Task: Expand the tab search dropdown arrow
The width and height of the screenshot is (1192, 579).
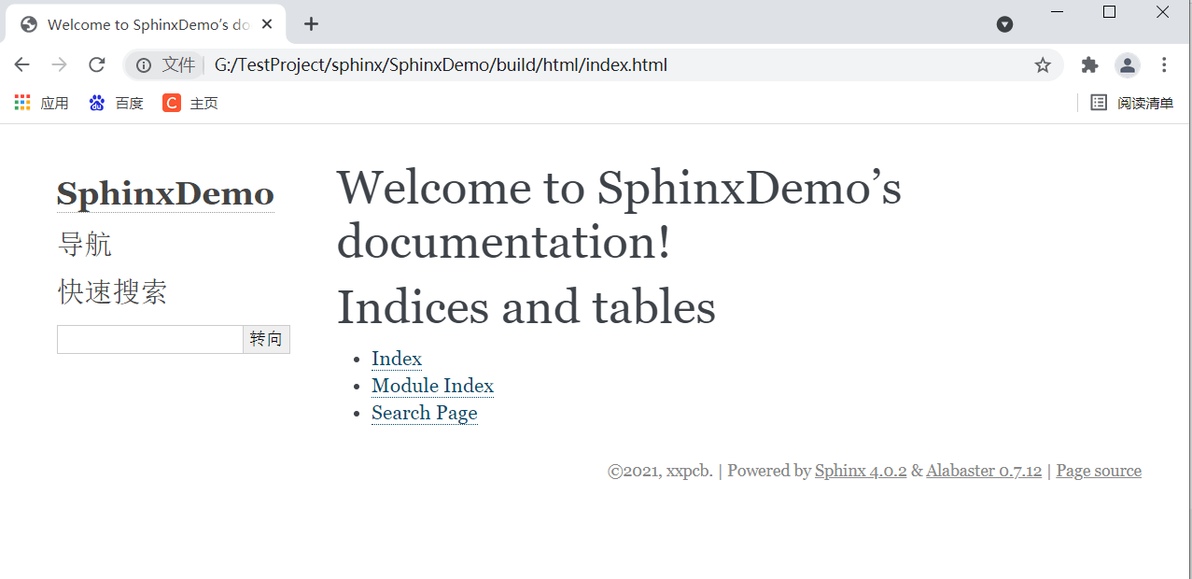Action: coord(1005,24)
